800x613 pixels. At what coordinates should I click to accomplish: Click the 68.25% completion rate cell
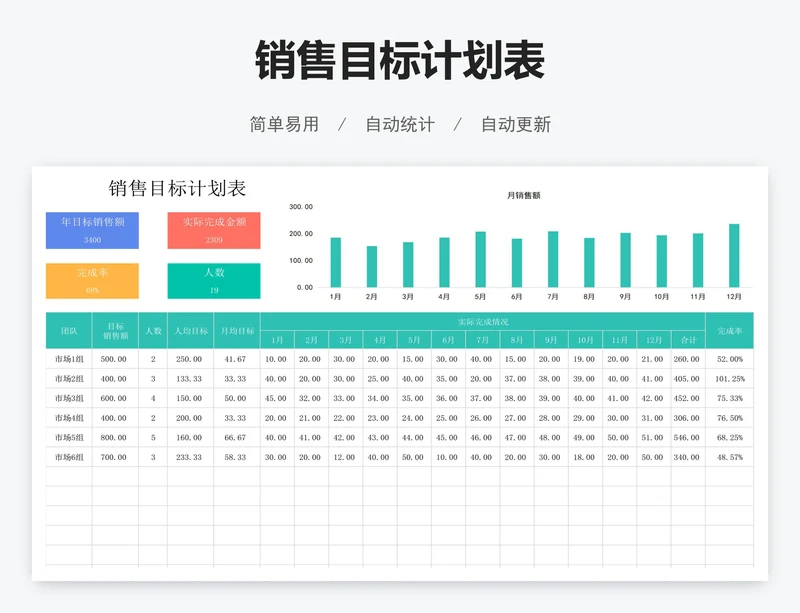pos(730,437)
